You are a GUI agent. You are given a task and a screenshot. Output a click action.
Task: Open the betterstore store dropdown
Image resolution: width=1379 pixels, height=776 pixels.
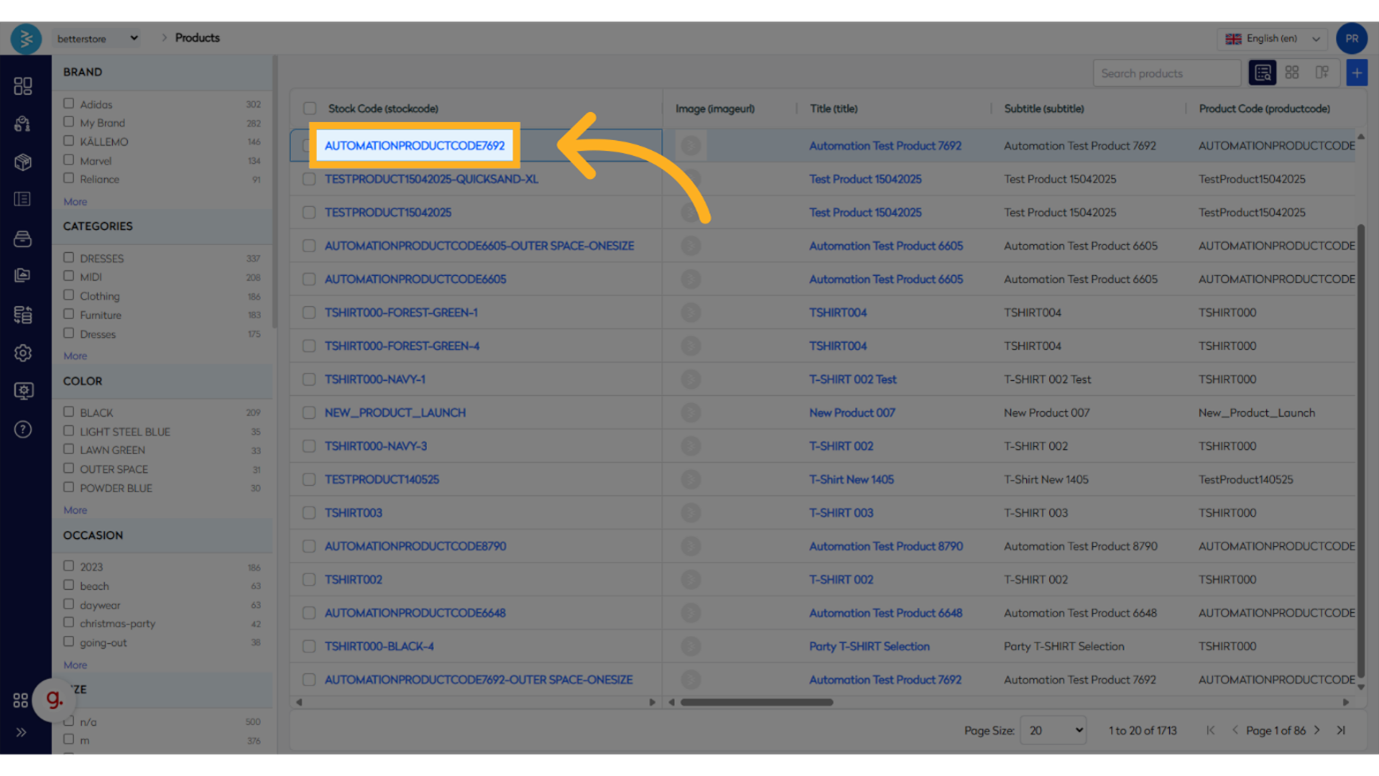tap(97, 38)
